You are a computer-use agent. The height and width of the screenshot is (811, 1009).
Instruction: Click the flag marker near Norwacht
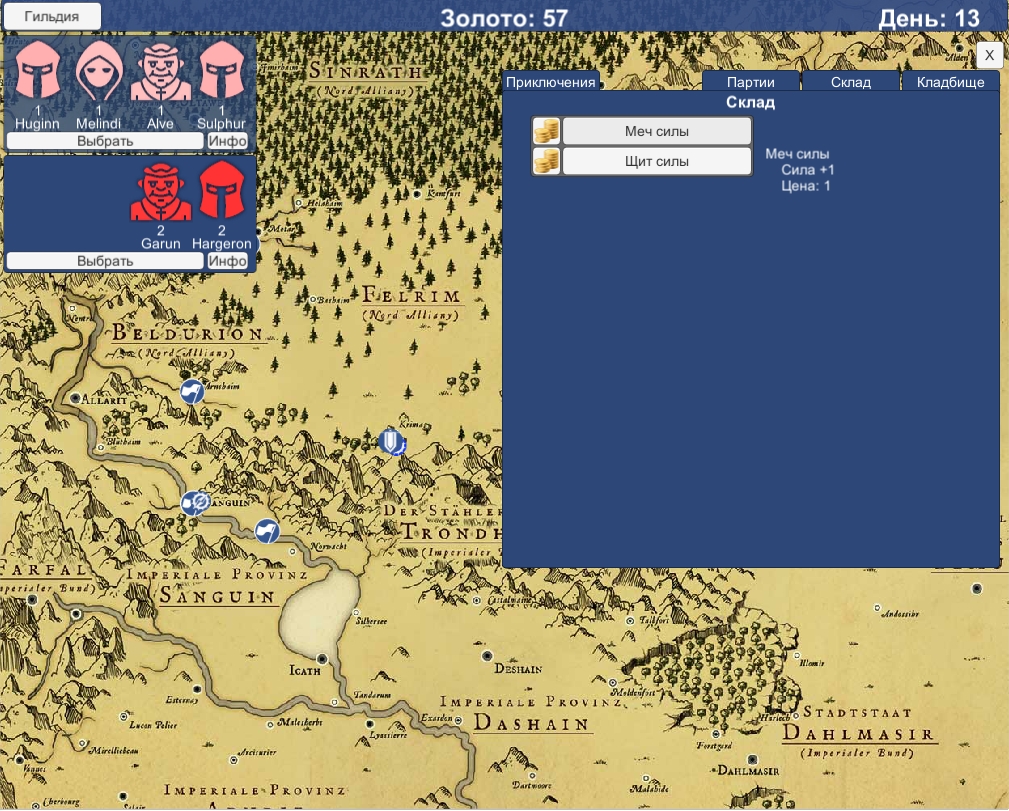pos(266,532)
